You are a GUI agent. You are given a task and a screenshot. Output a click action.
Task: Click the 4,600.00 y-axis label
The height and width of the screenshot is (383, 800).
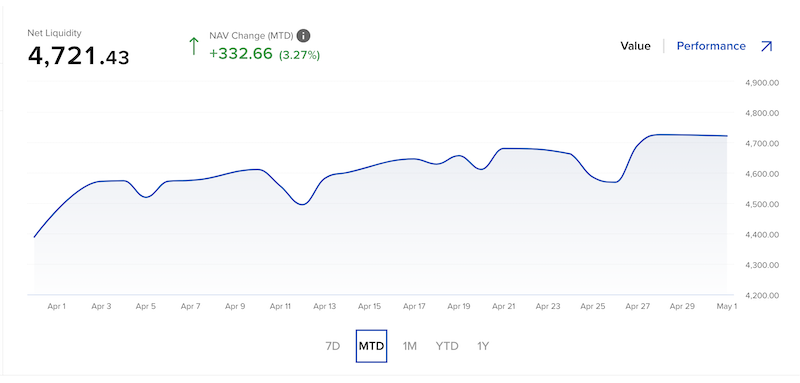(x=761, y=174)
